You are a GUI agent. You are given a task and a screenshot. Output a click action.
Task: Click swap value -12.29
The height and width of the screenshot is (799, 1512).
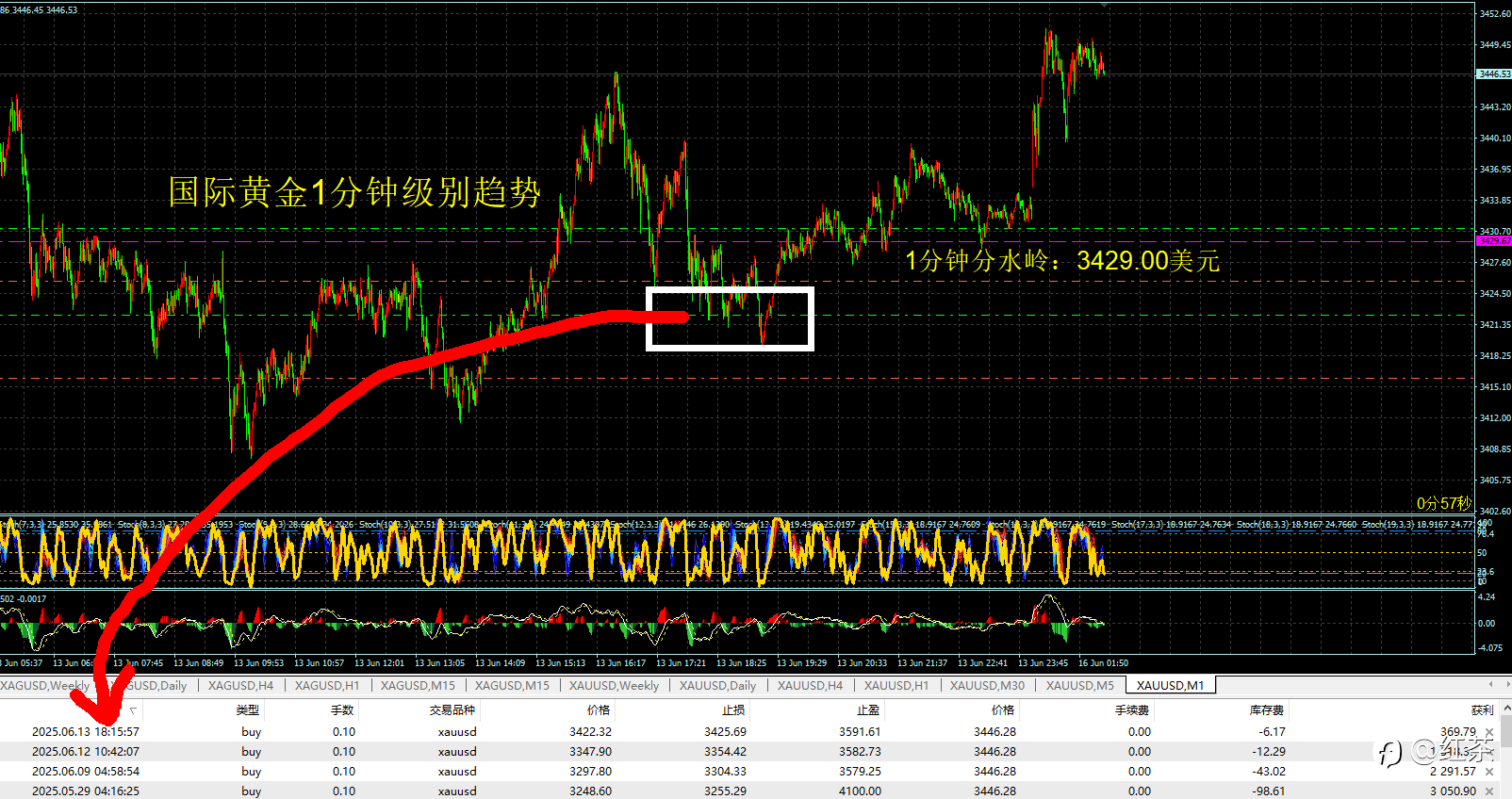(1269, 752)
